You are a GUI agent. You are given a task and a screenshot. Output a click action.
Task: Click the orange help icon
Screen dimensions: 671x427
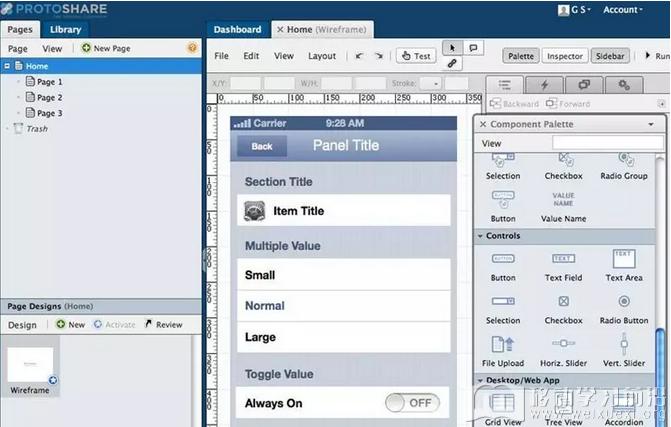[x=193, y=47]
